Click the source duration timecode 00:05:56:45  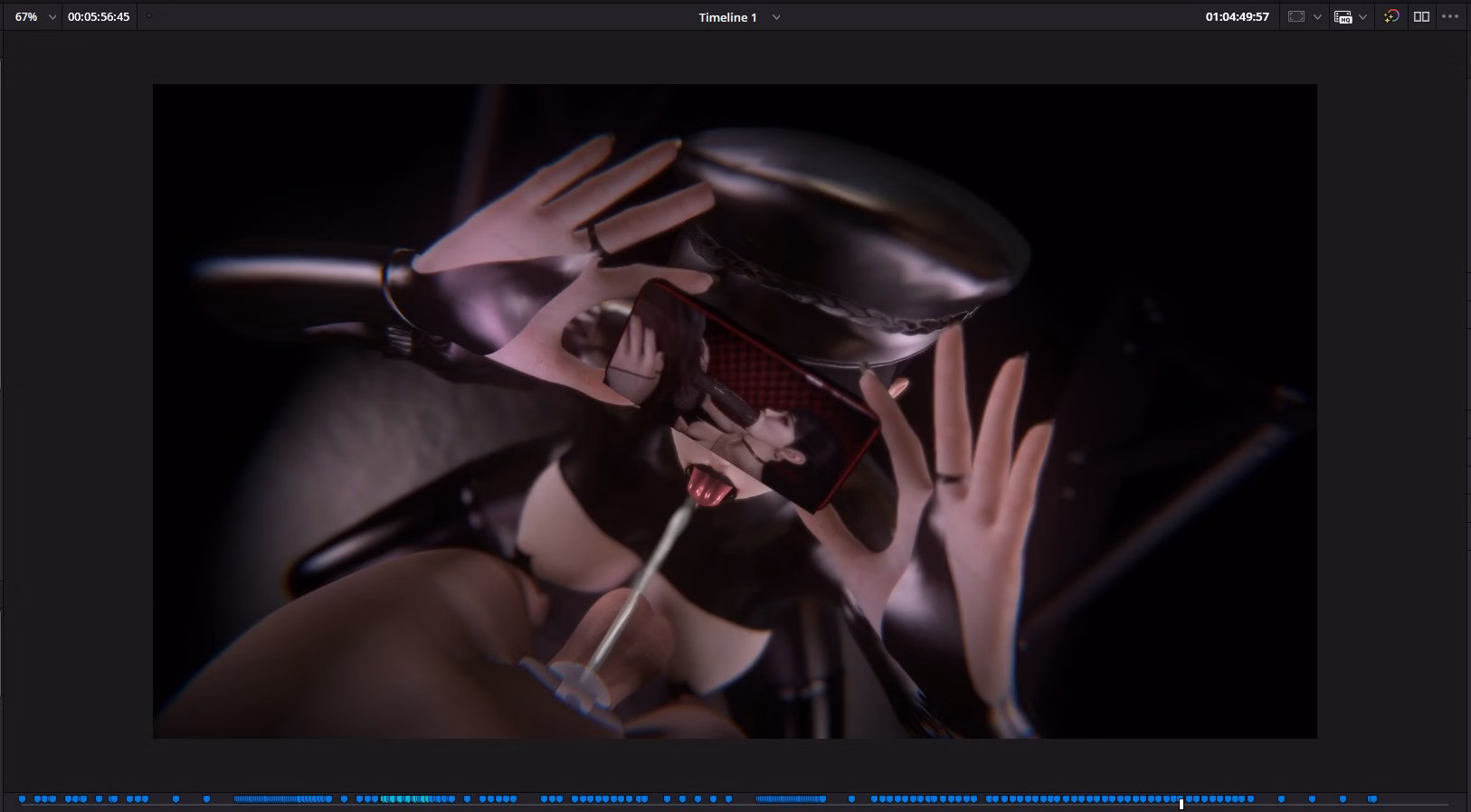pyautogui.click(x=99, y=17)
